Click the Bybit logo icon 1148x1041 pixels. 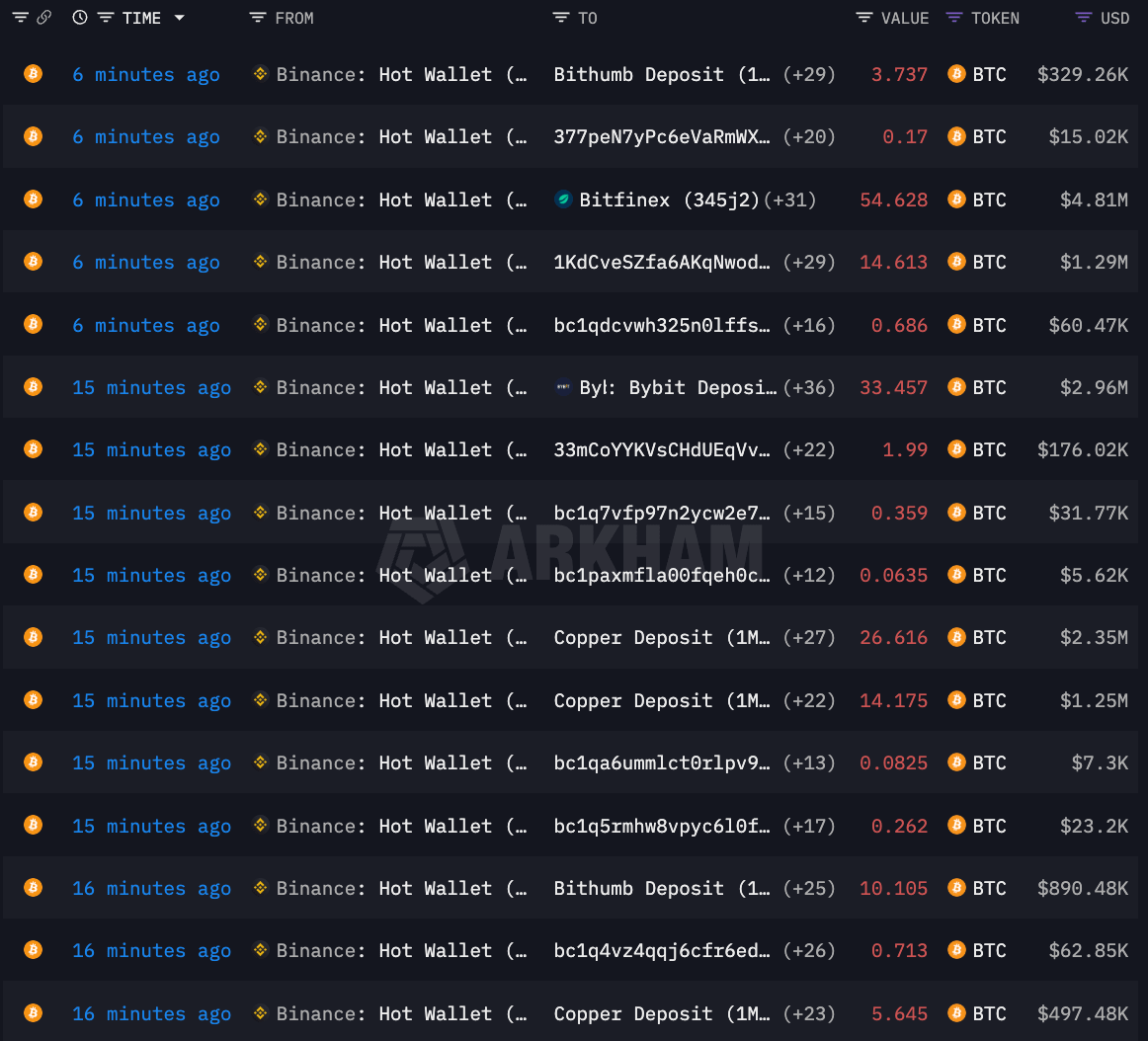[563, 386]
